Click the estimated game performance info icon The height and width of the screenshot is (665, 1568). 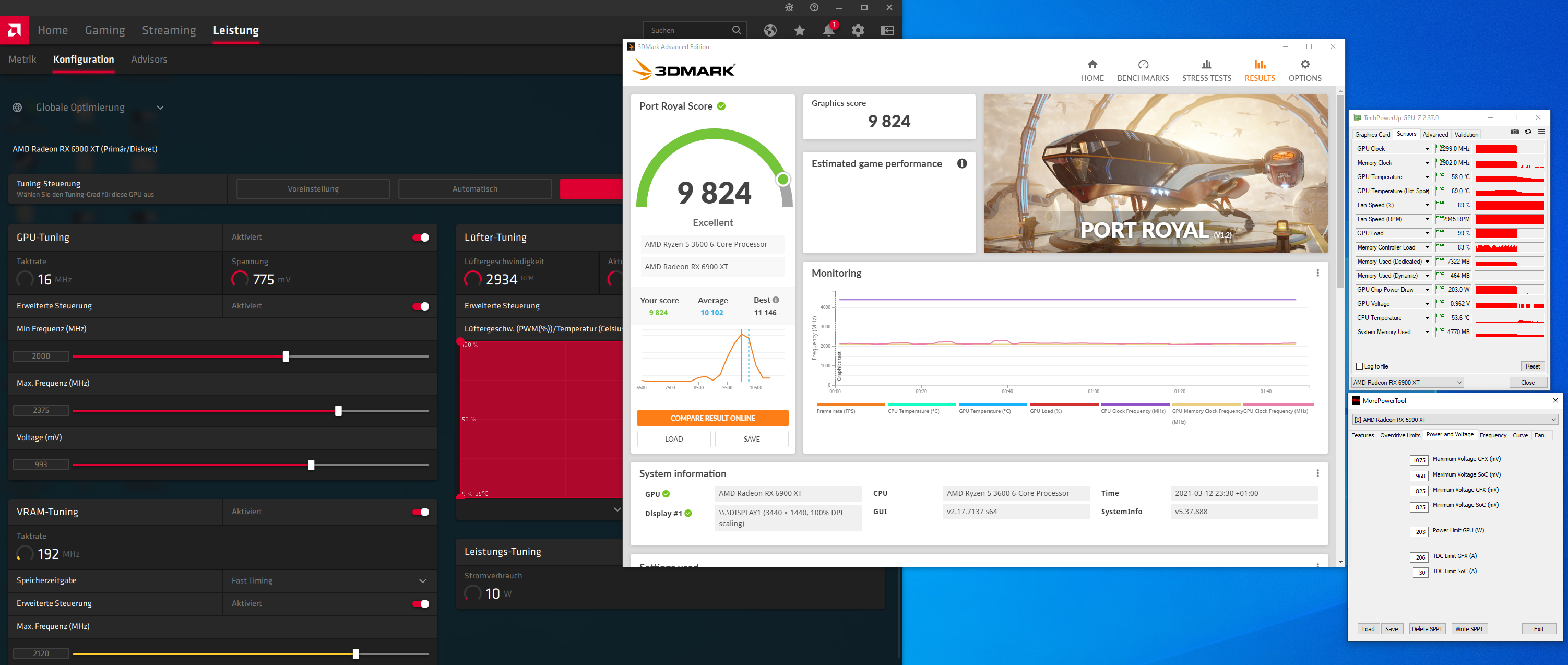click(962, 163)
